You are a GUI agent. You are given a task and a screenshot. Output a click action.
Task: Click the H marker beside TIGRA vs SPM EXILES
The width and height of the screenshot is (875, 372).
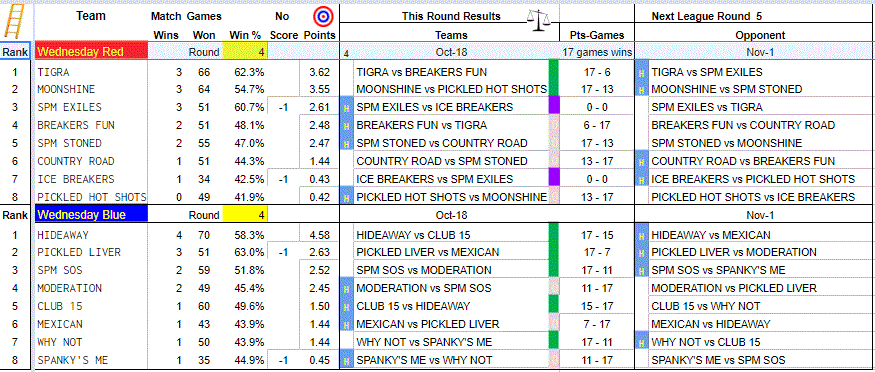[x=641, y=72]
